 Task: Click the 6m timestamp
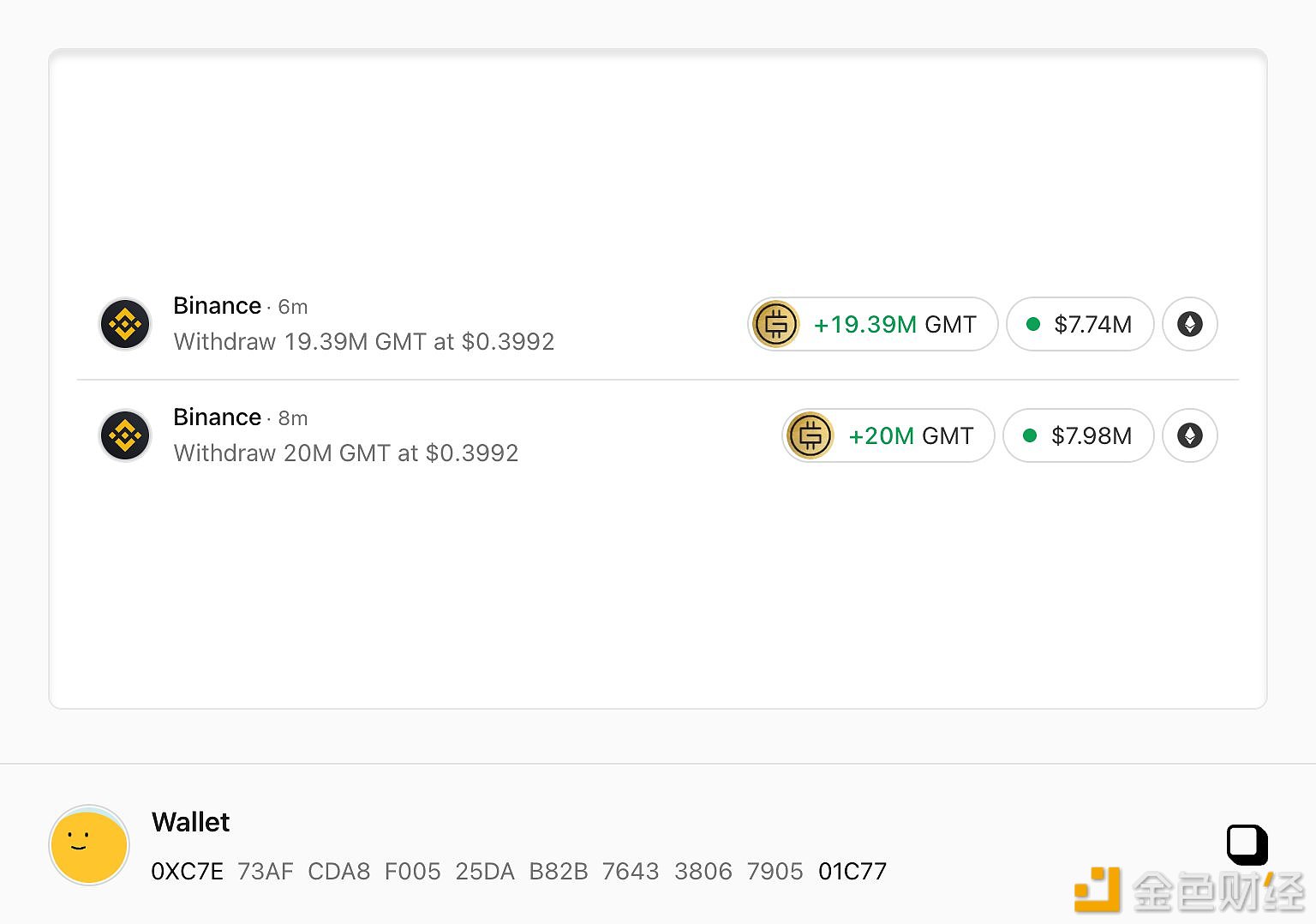[x=293, y=307]
